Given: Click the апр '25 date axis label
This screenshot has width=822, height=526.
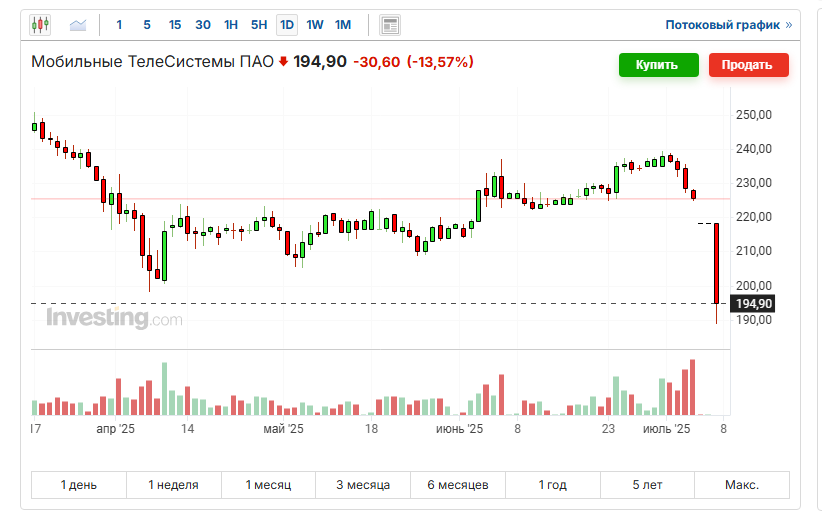Looking at the screenshot, I should tap(115, 429).
